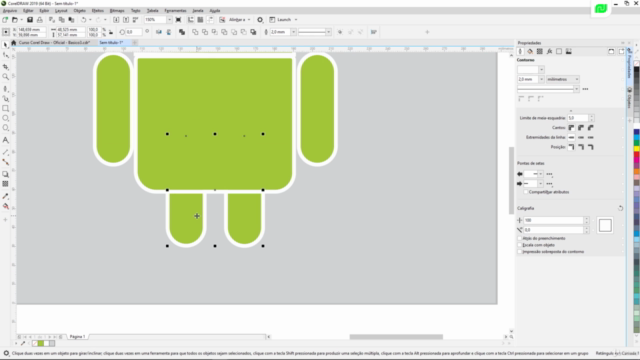Enable Atrás do preenchimento checkbox
This screenshot has width=640, height=360.
coord(520,238)
